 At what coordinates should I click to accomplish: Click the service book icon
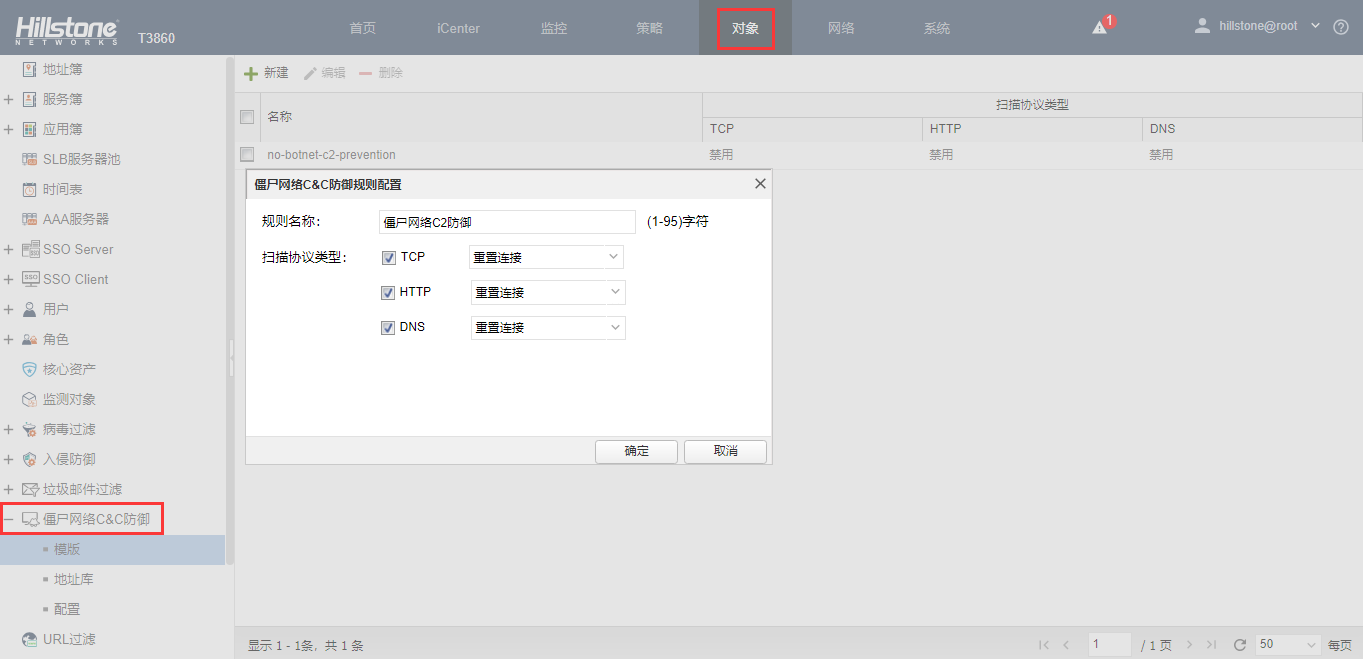point(29,100)
